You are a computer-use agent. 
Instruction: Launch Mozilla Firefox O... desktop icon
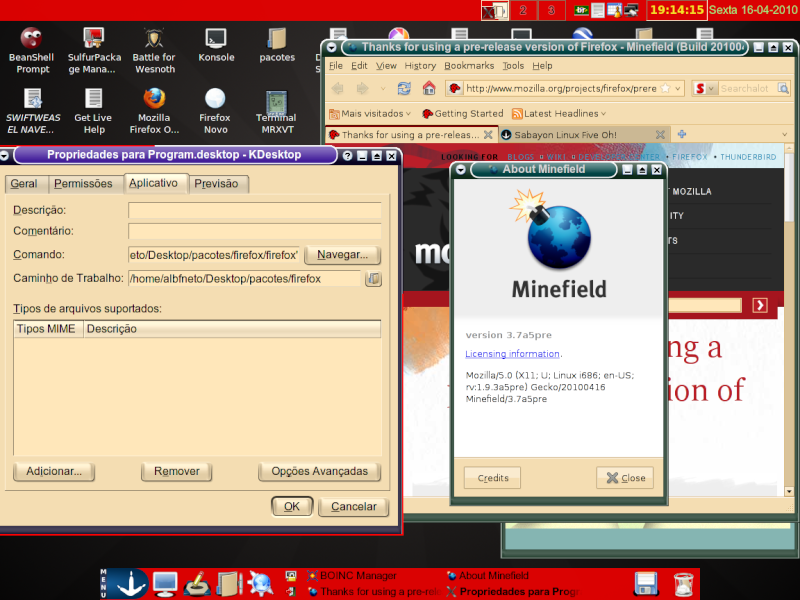(x=154, y=111)
